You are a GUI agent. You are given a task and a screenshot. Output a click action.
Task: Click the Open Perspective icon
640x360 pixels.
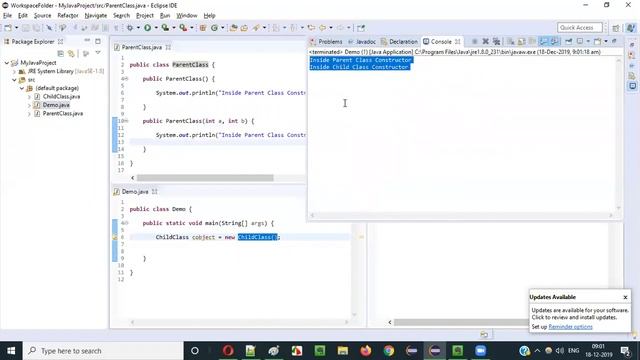(x=616, y=28)
